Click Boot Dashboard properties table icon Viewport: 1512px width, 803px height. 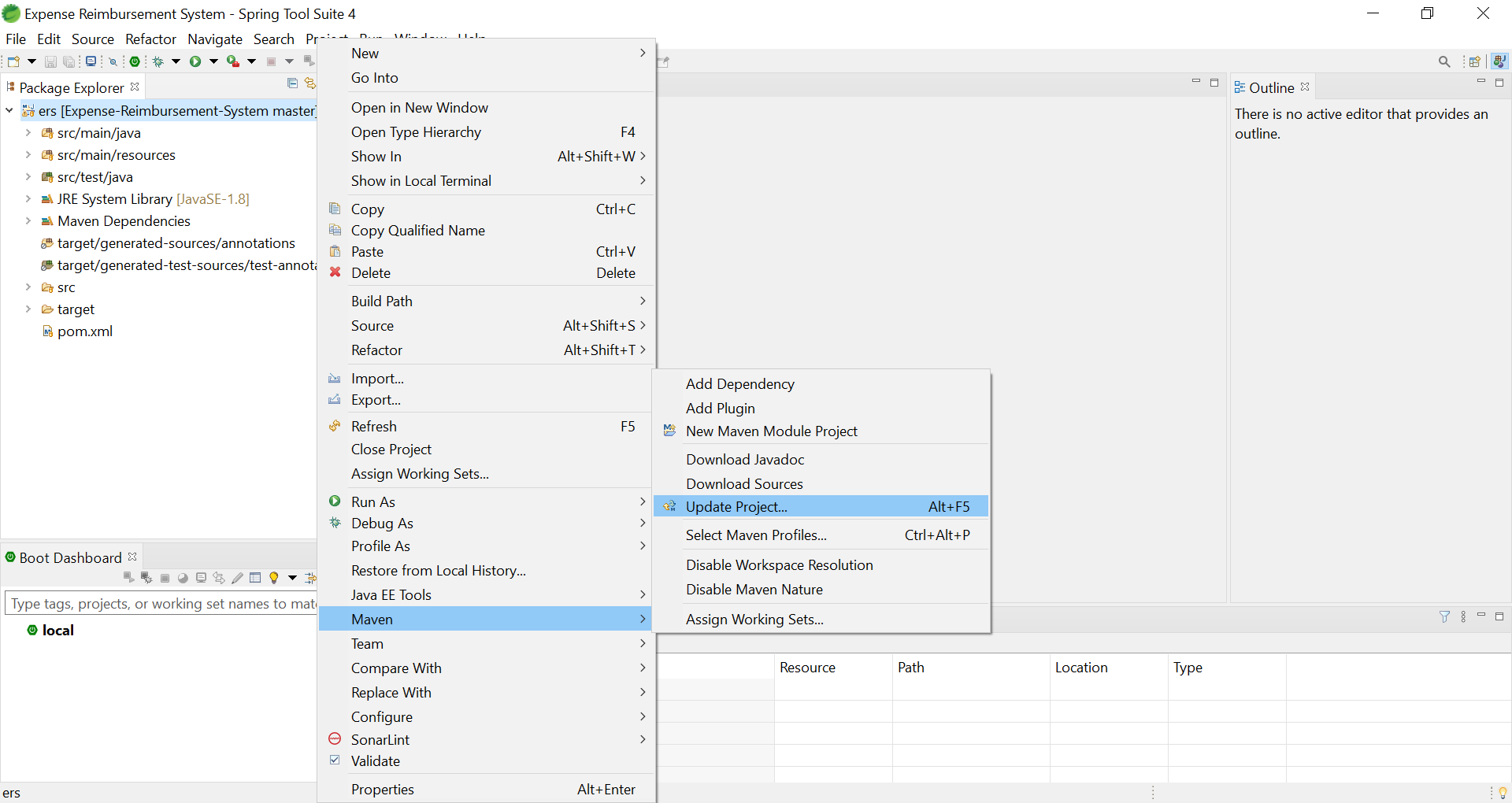point(255,577)
